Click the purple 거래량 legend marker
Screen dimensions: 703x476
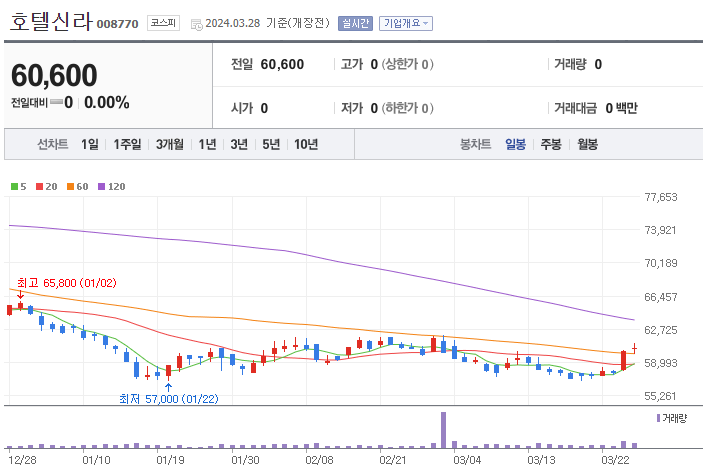pyautogui.click(x=658, y=418)
